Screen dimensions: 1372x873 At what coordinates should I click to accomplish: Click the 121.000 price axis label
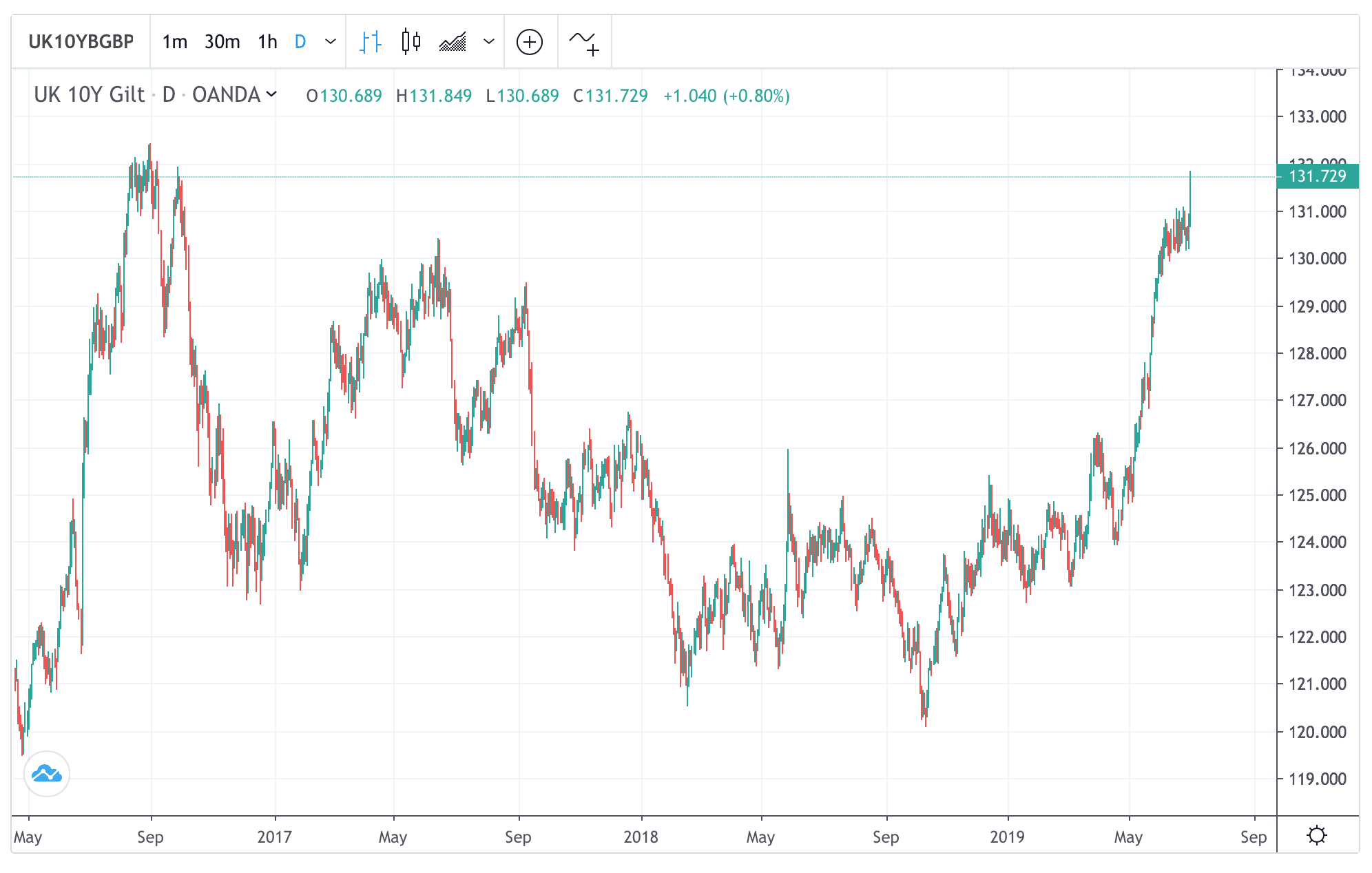[1318, 684]
